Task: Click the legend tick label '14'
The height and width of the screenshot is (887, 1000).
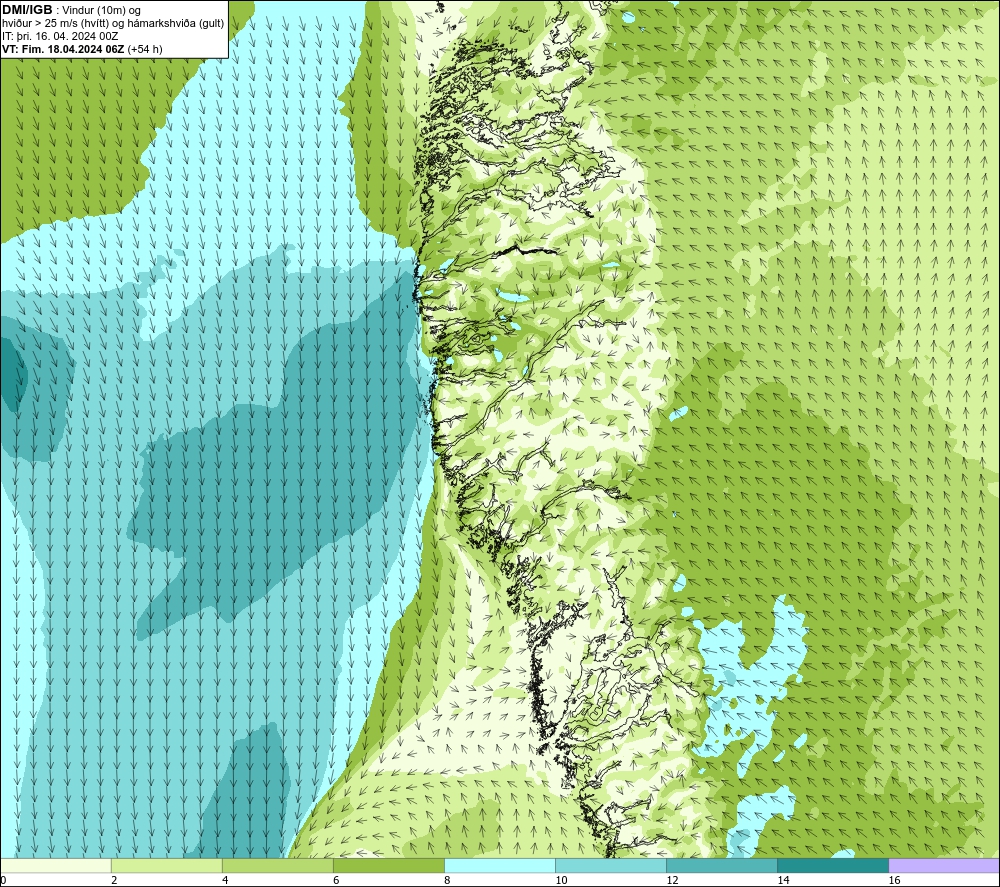Action: pos(783,881)
